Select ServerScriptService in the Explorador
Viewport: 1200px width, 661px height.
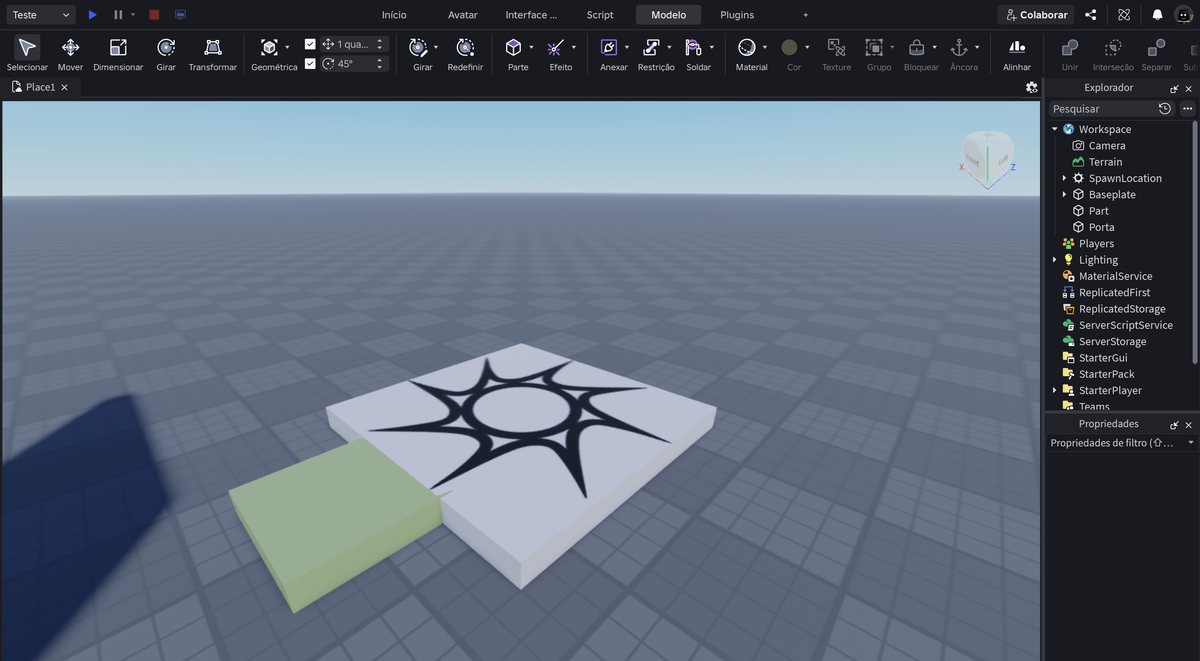(1125, 325)
